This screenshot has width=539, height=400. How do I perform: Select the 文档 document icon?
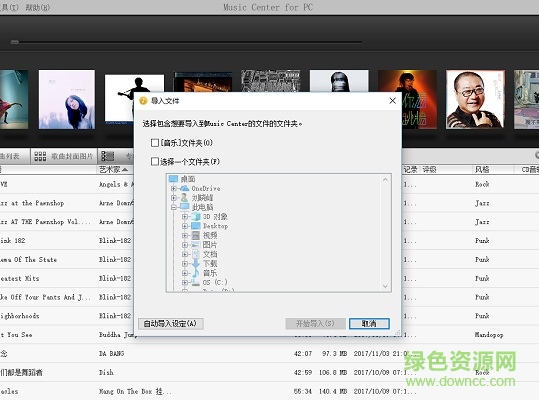click(196, 254)
